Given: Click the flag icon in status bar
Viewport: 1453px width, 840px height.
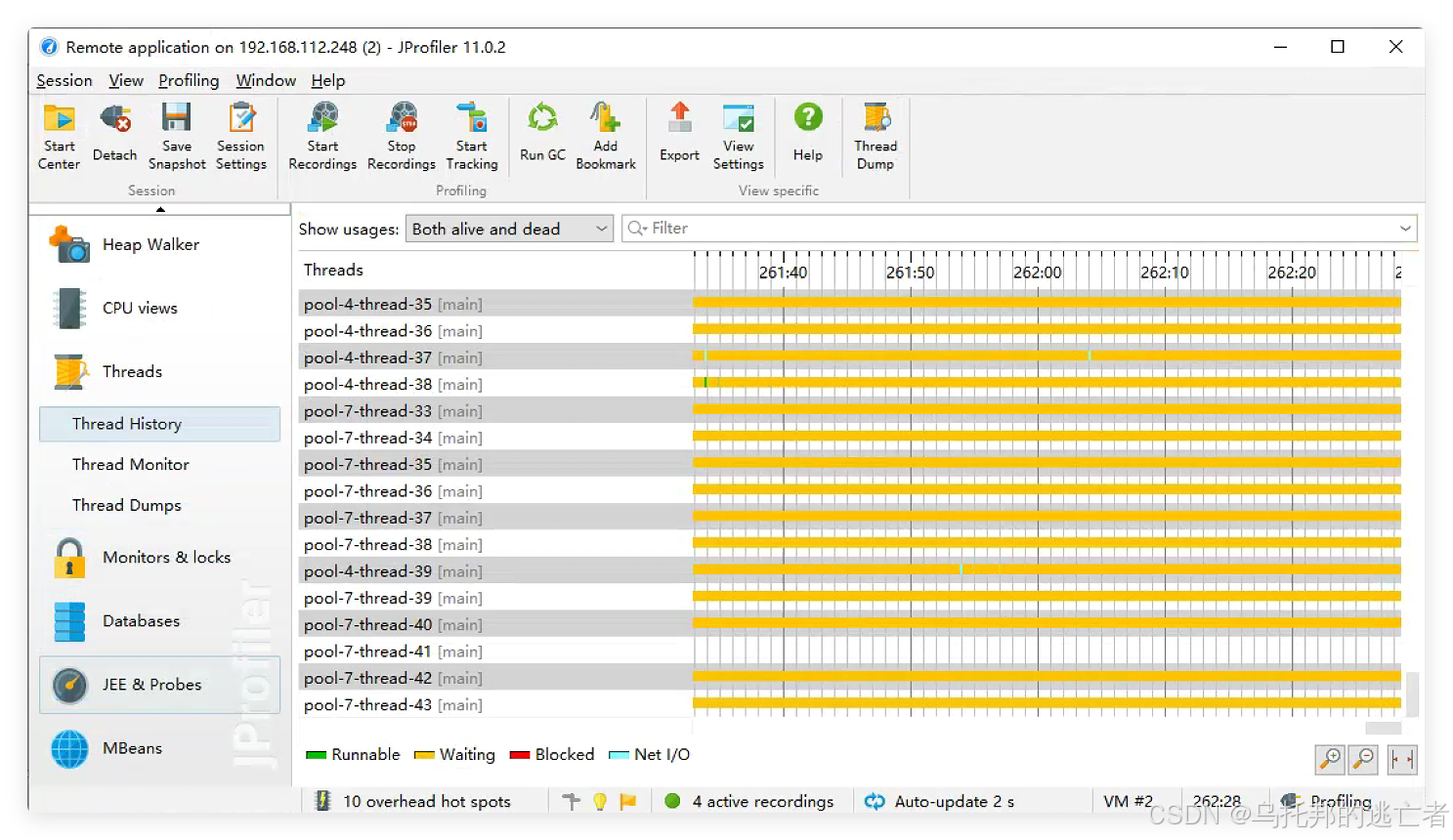Looking at the screenshot, I should (628, 801).
